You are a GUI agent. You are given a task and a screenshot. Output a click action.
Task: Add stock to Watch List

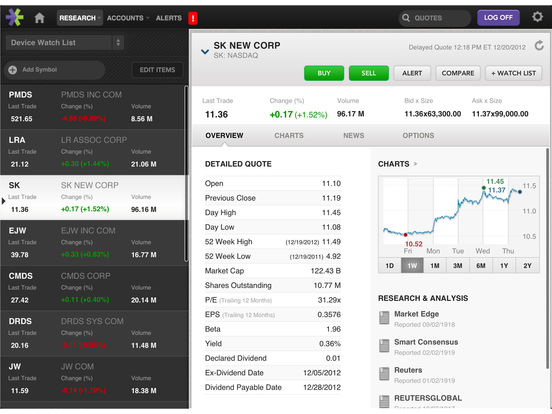[514, 73]
